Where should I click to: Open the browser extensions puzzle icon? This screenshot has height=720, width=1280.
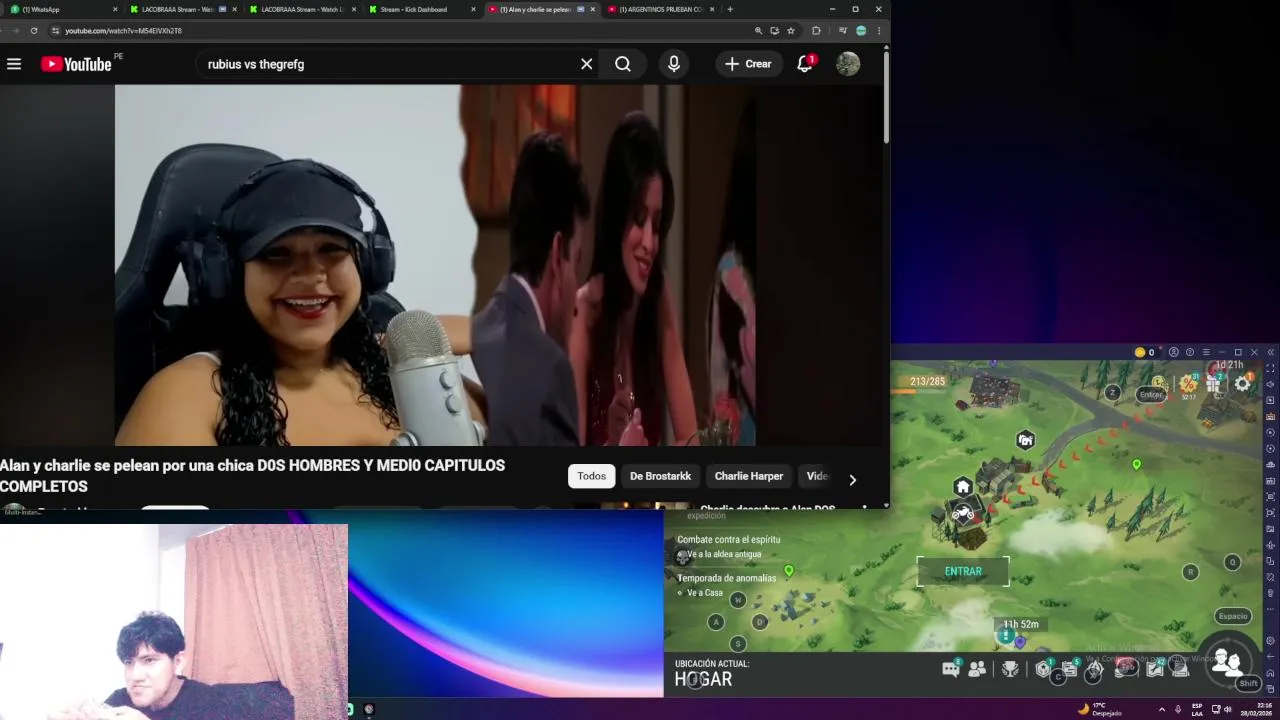click(816, 31)
